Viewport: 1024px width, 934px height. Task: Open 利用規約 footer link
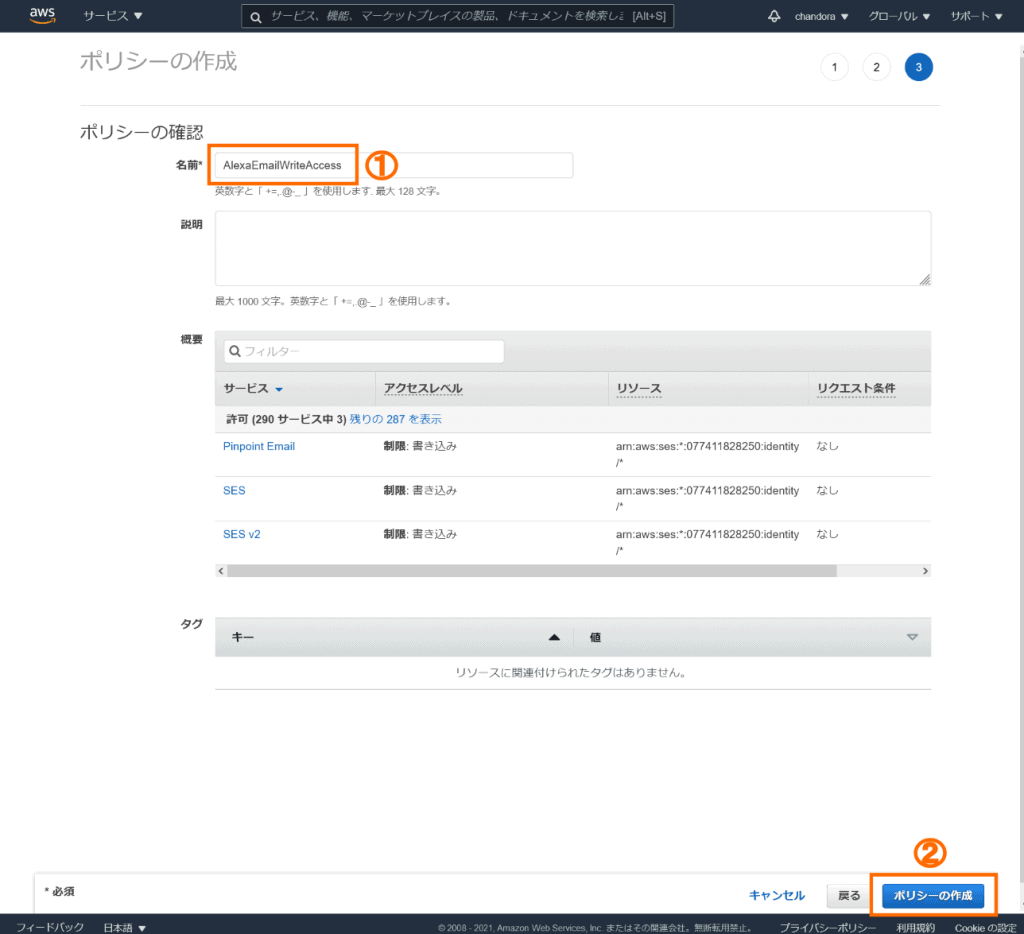click(915, 928)
